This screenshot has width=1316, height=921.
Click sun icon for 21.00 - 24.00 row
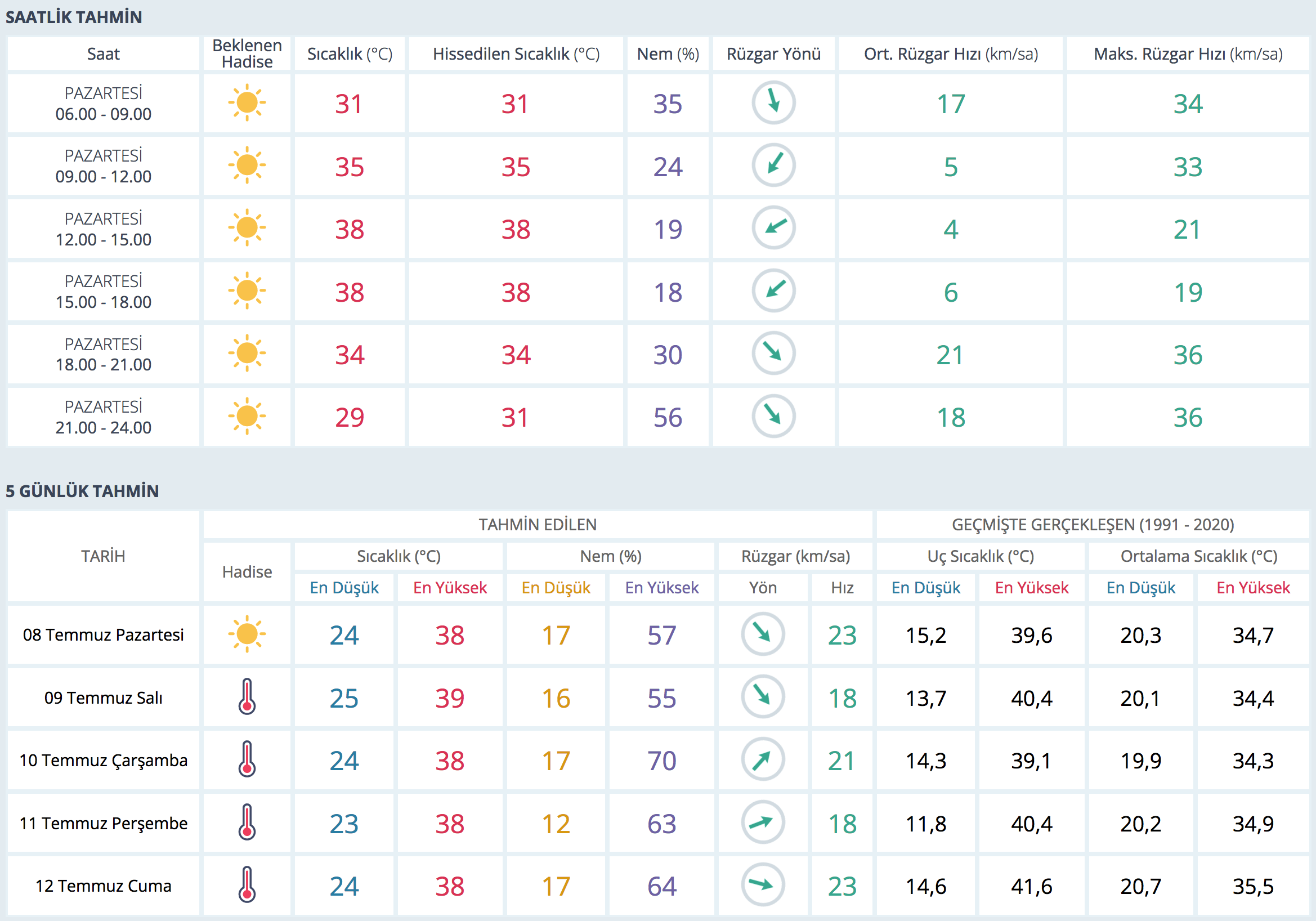(x=247, y=416)
